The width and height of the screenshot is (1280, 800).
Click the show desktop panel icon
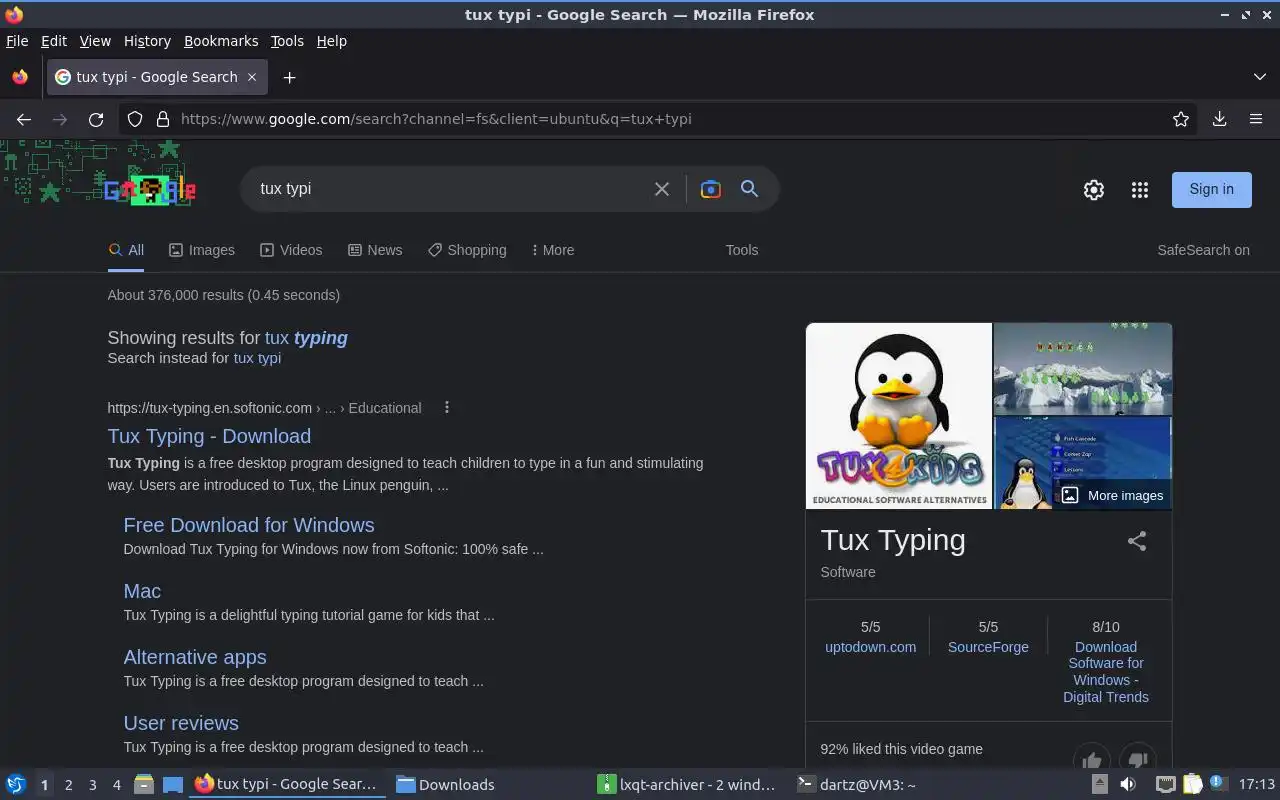pos(173,784)
